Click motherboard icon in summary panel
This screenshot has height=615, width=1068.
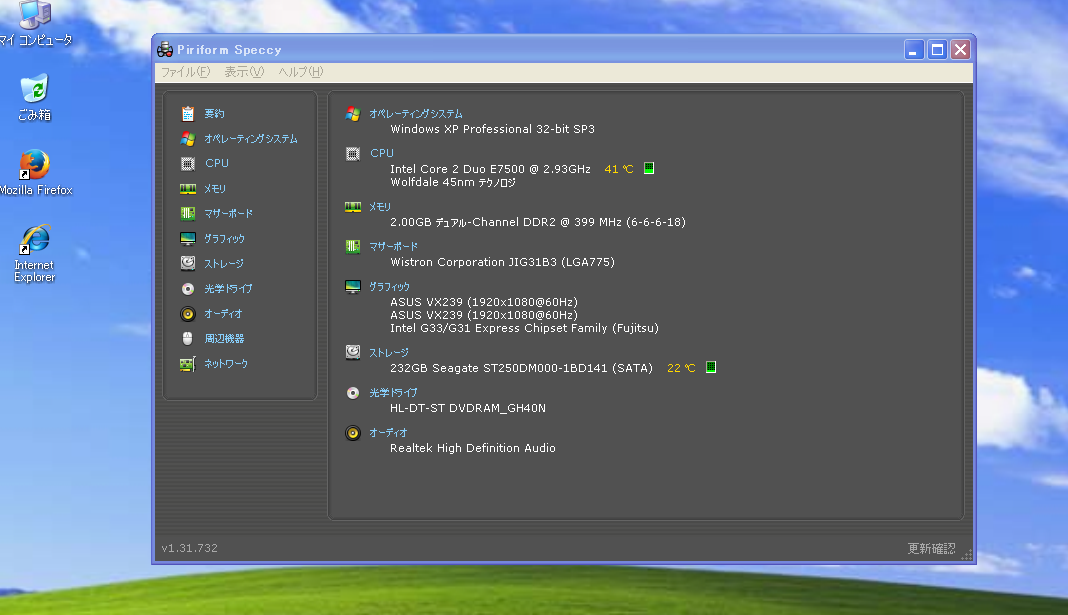(353, 247)
